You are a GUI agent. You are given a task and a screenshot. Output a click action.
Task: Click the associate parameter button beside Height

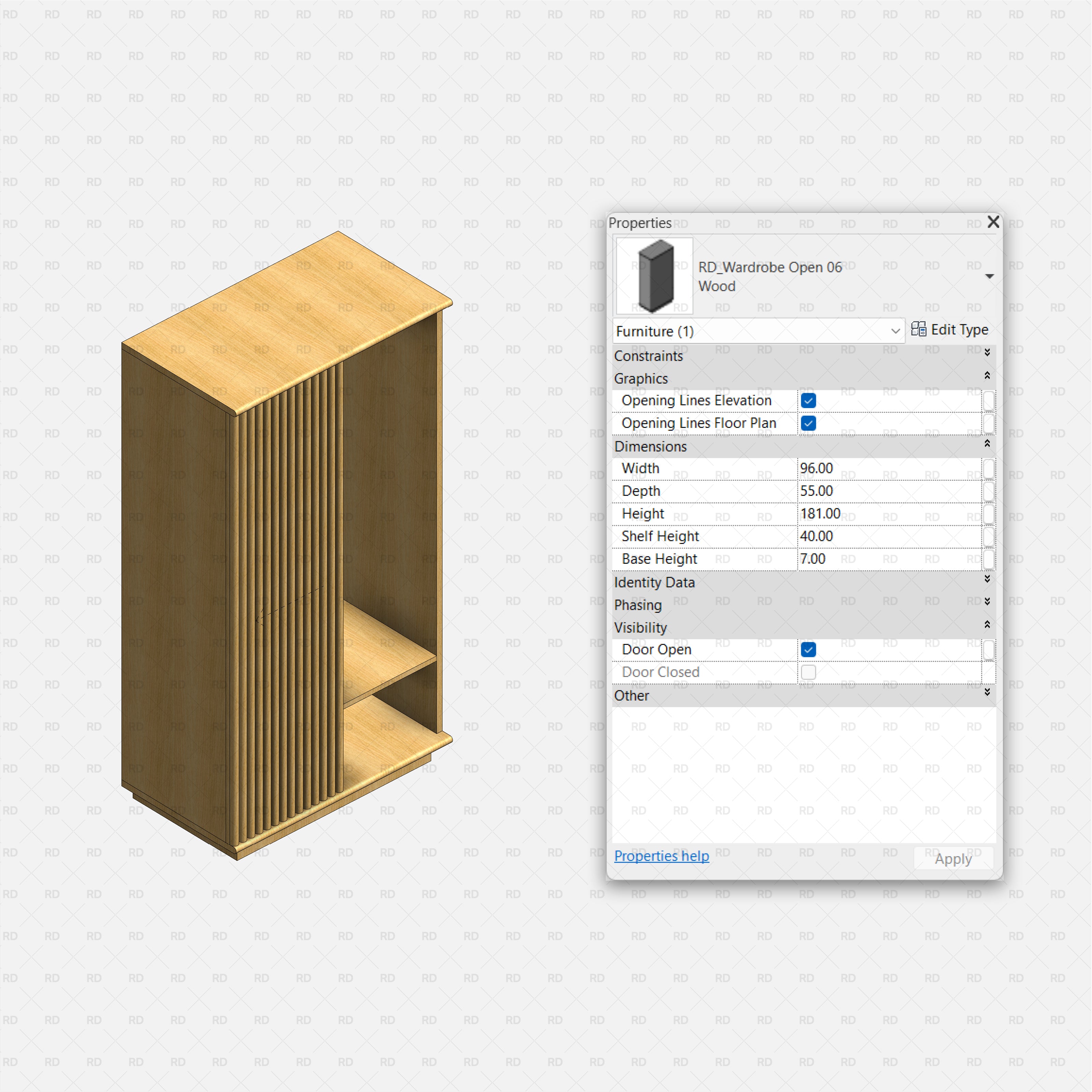(989, 514)
